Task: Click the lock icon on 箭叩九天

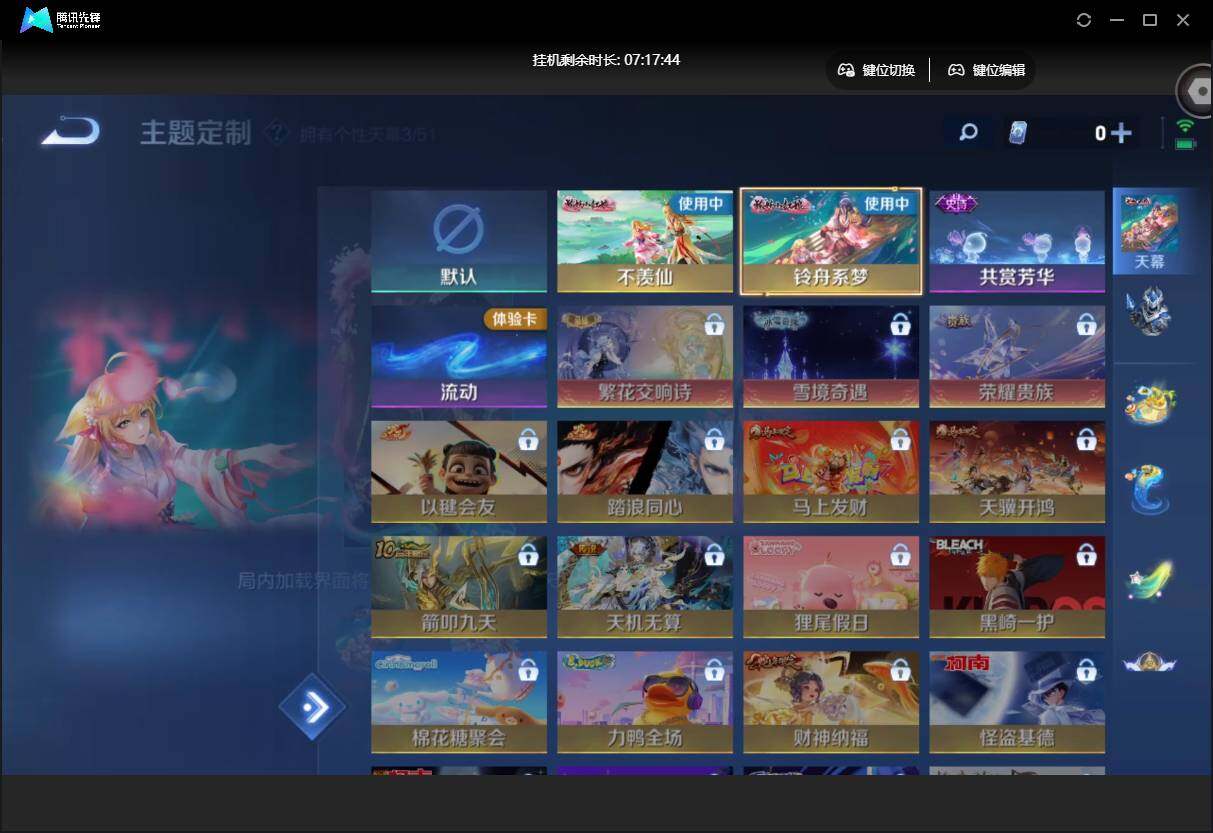Action: pyautogui.click(x=528, y=554)
